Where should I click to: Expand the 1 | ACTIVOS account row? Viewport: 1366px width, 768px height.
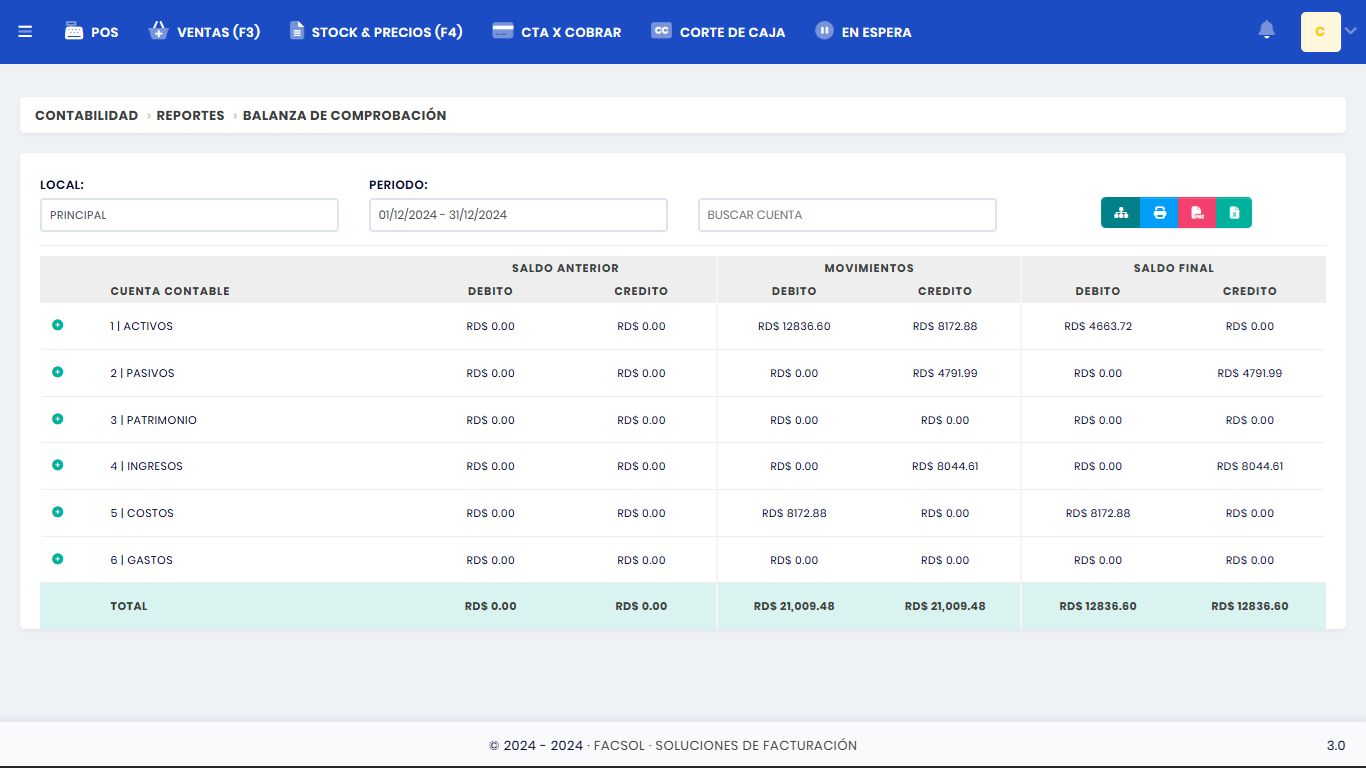[x=57, y=325]
